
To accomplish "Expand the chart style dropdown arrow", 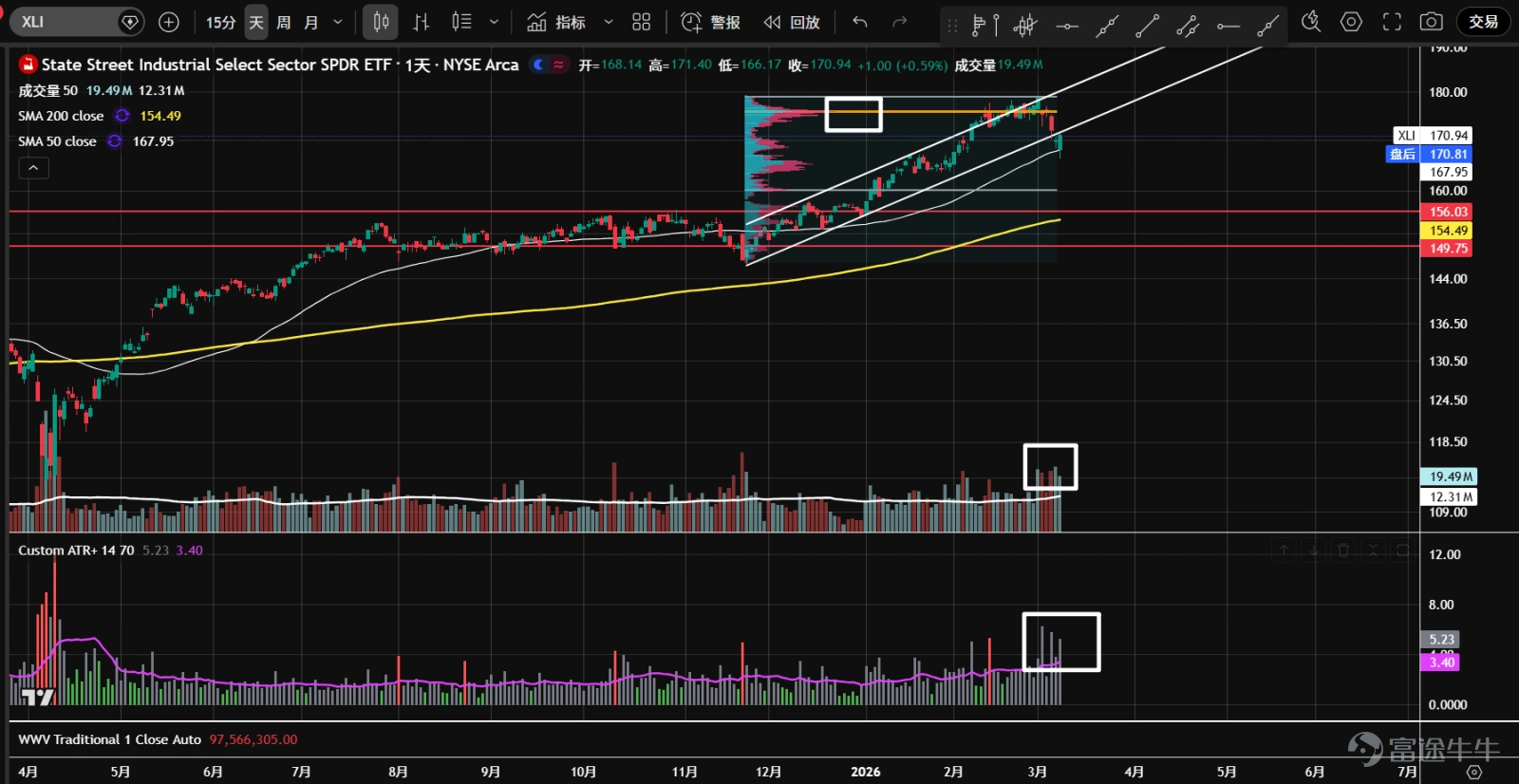I will point(494,22).
